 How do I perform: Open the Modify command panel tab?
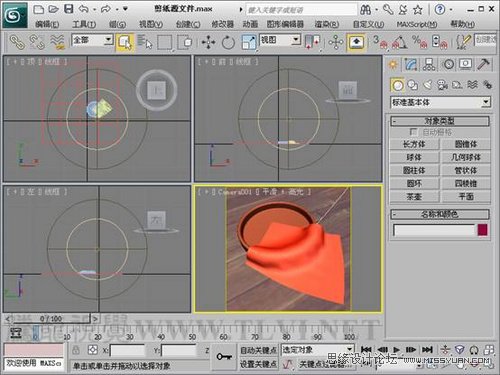411,64
